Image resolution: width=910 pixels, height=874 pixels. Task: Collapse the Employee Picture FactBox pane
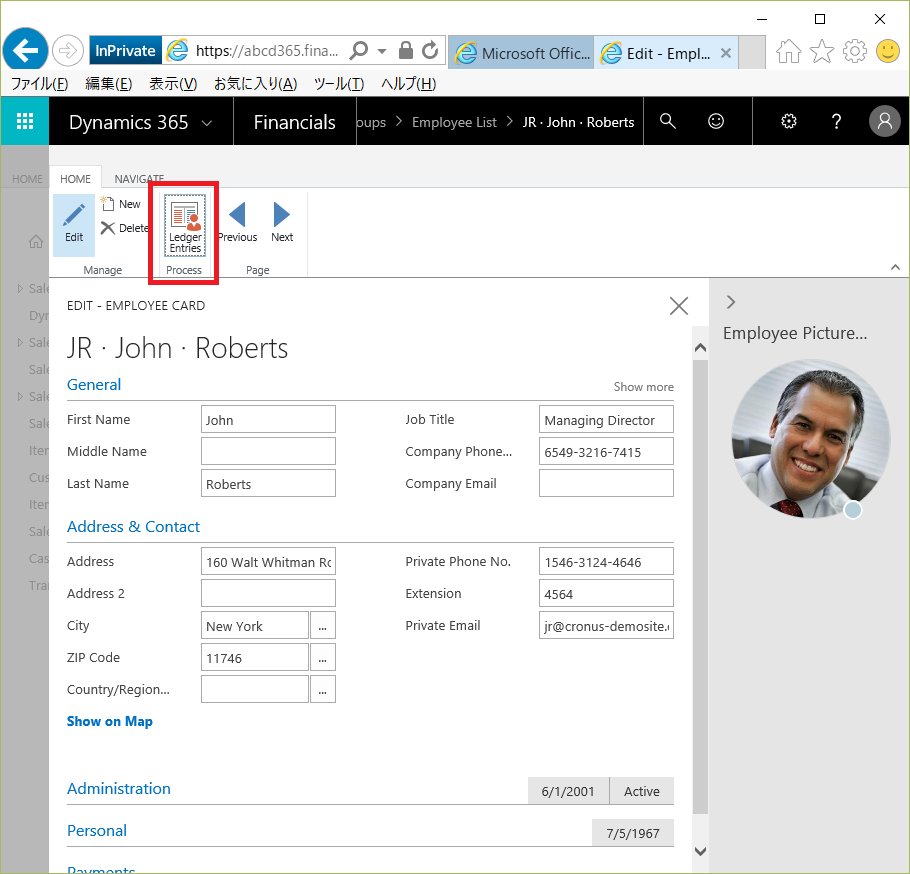click(731, 302)
